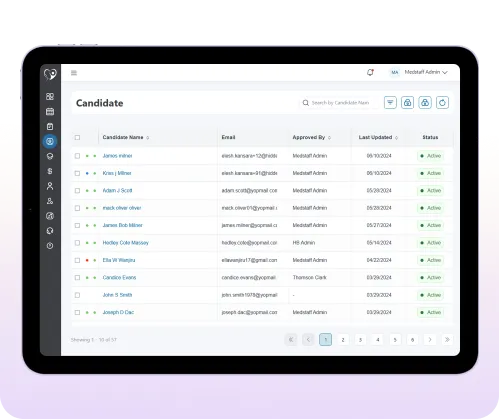
Task: Sort by Approved By column arrow
Action: 329,138
